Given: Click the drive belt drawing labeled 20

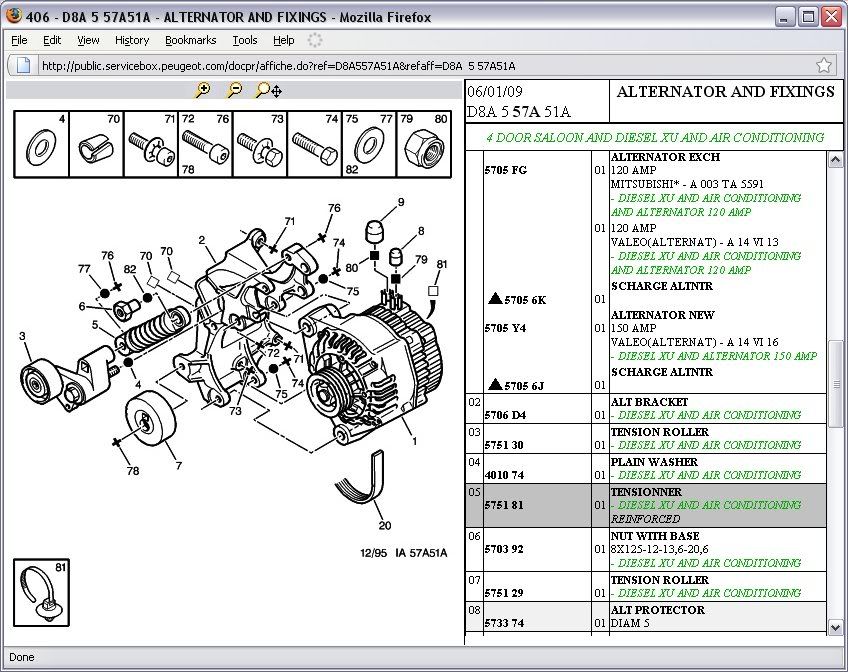Looking at the screenshot, I should point(360,478).
